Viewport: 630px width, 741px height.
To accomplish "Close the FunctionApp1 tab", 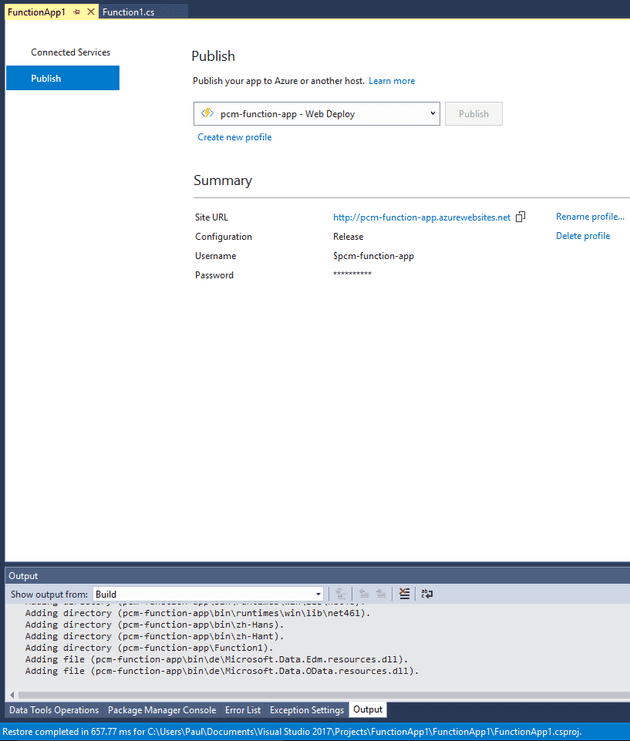I will 91,11.
